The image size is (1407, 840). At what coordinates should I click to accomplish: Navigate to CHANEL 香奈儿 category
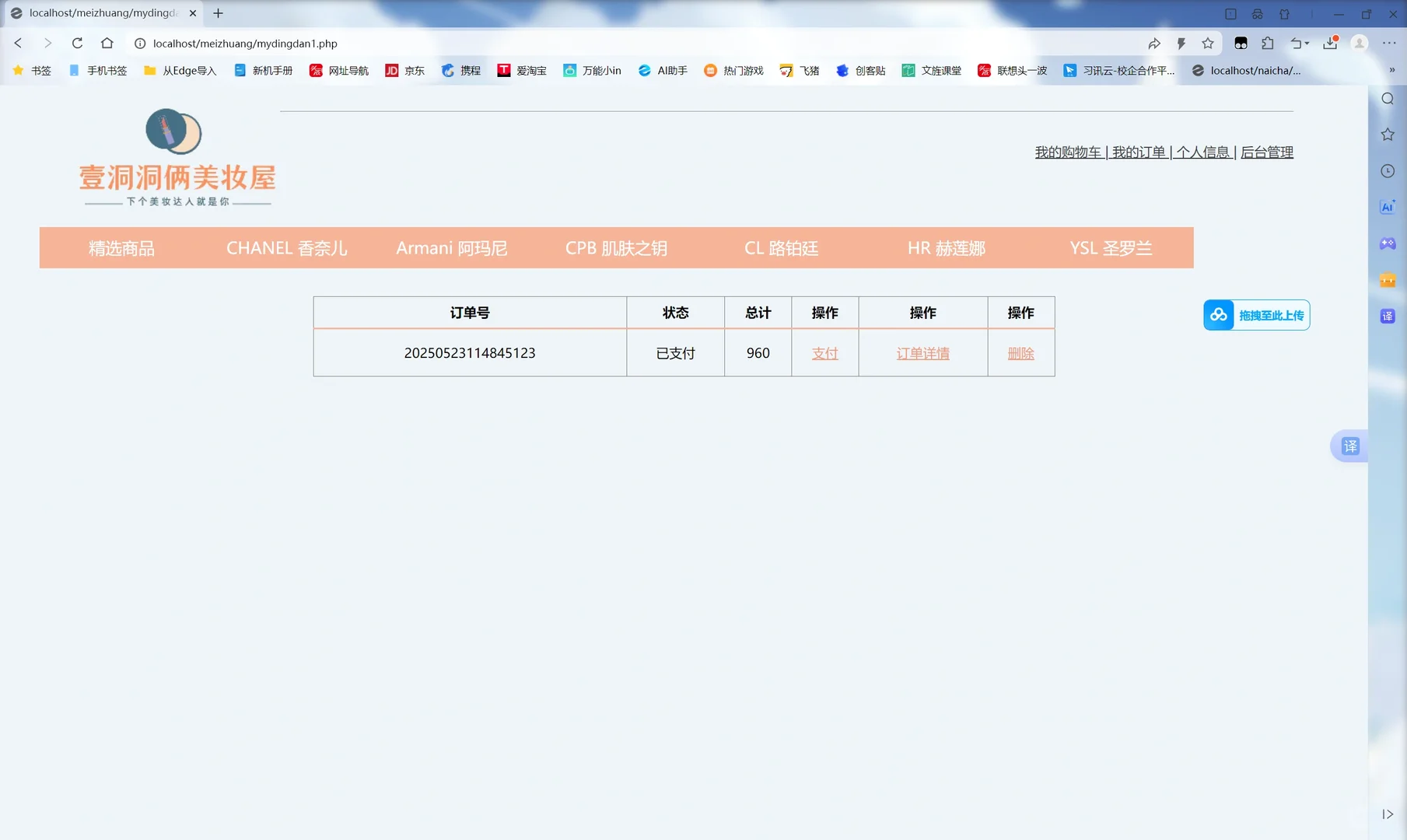click(x=286, y=247)
